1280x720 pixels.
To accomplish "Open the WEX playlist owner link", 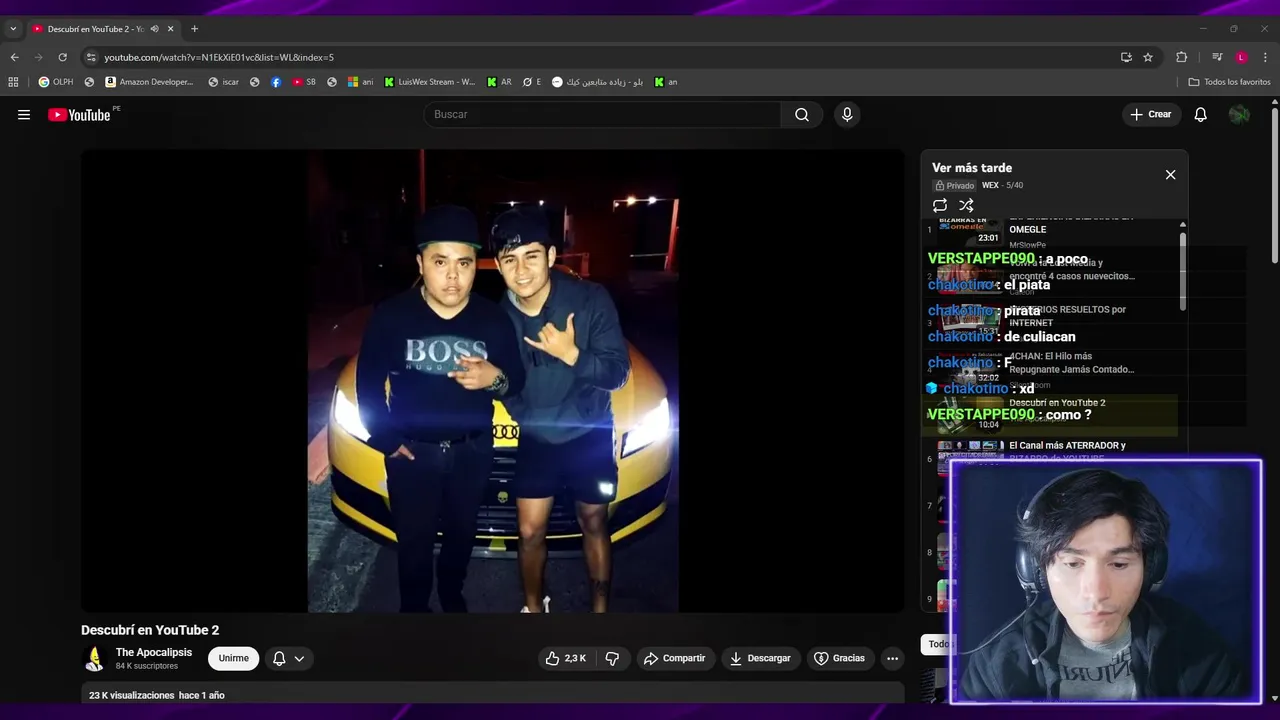I will point(990,185).
